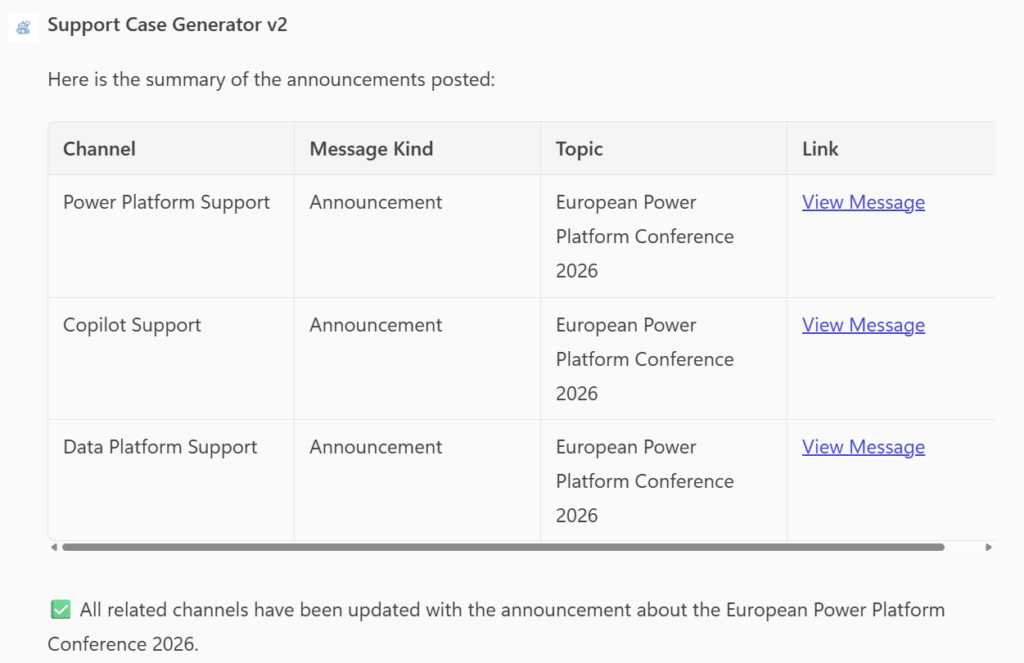Viewport: 1024px width, 663px height.
Task: Click the Support Case Generator v2 bot icon
Action: tap(22, 26)
